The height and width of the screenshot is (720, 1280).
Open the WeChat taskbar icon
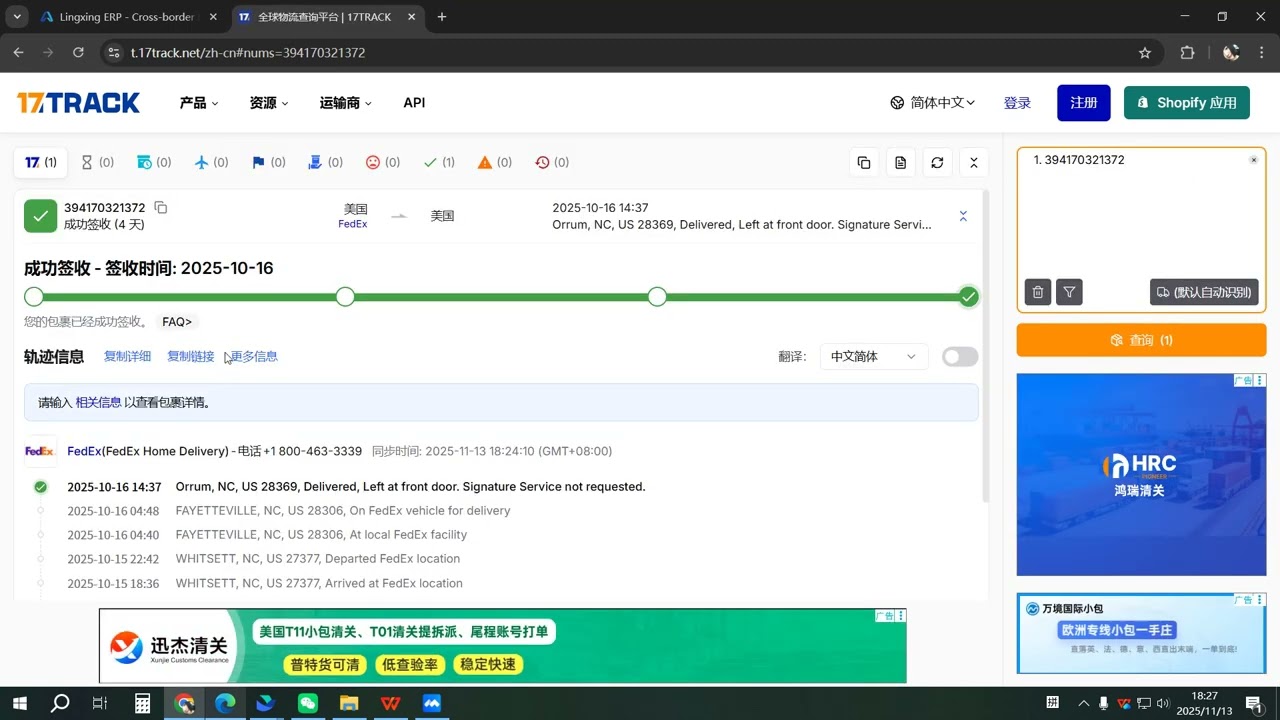(x=308, y=703)
